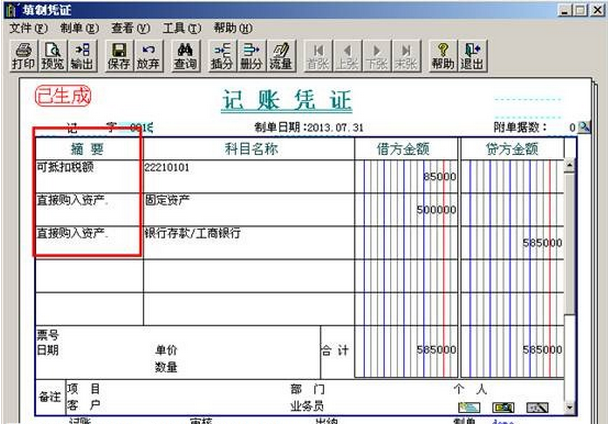
Task: Open the 文件(F) menu
Action: (x=28, y=29)
